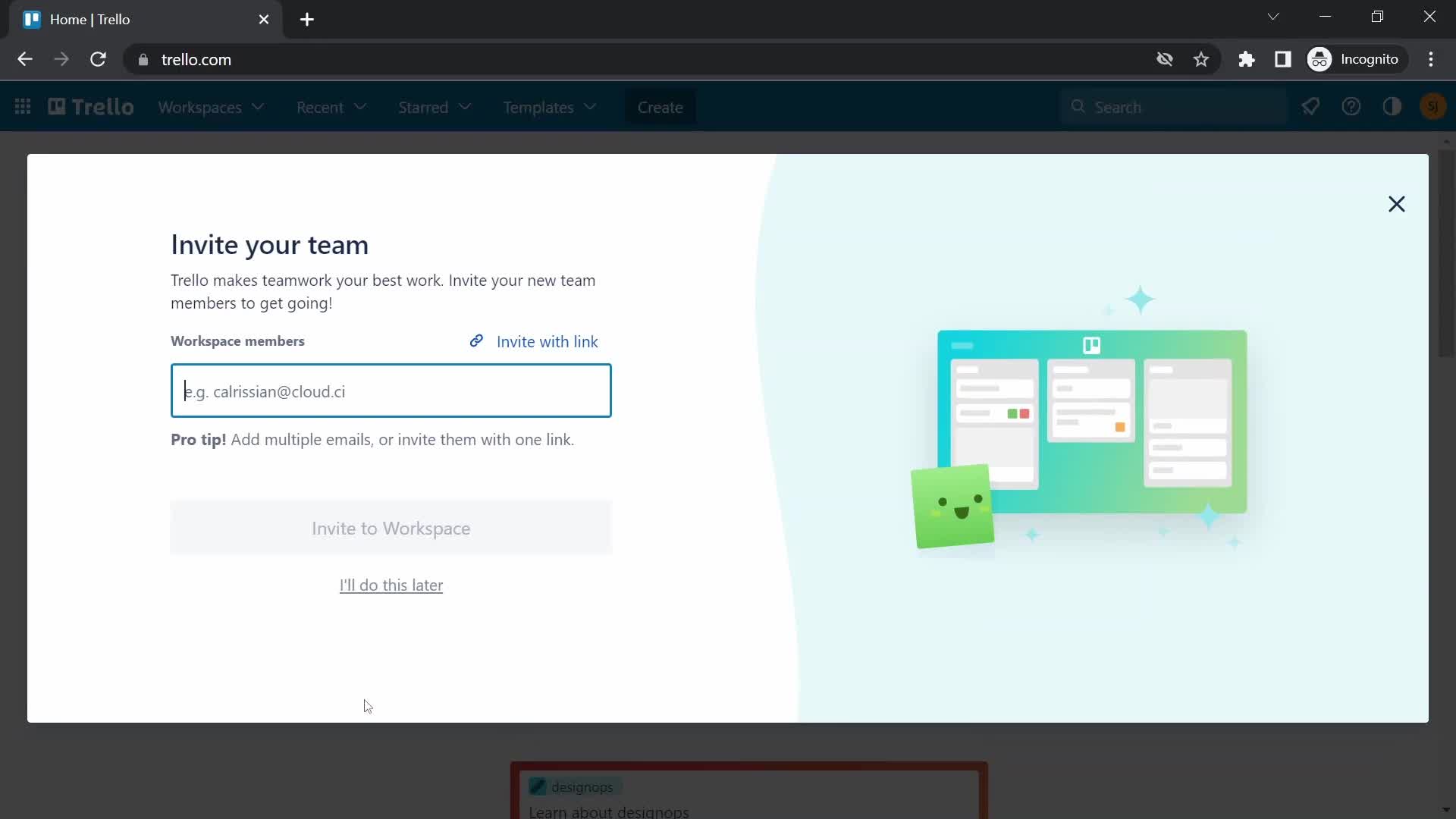
Task: Close the invite team modal
Action: point(1397,204)
